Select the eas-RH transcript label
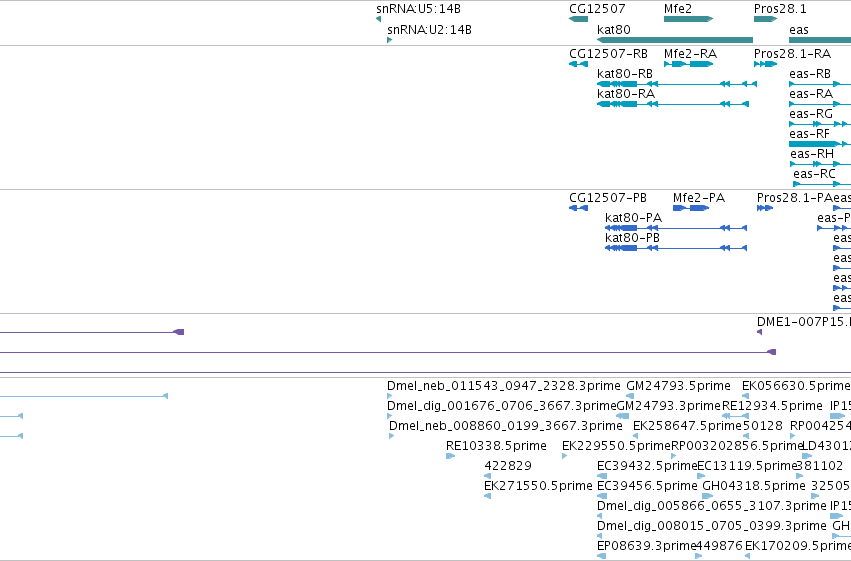The image size is (851, 561). pos(812,154)
